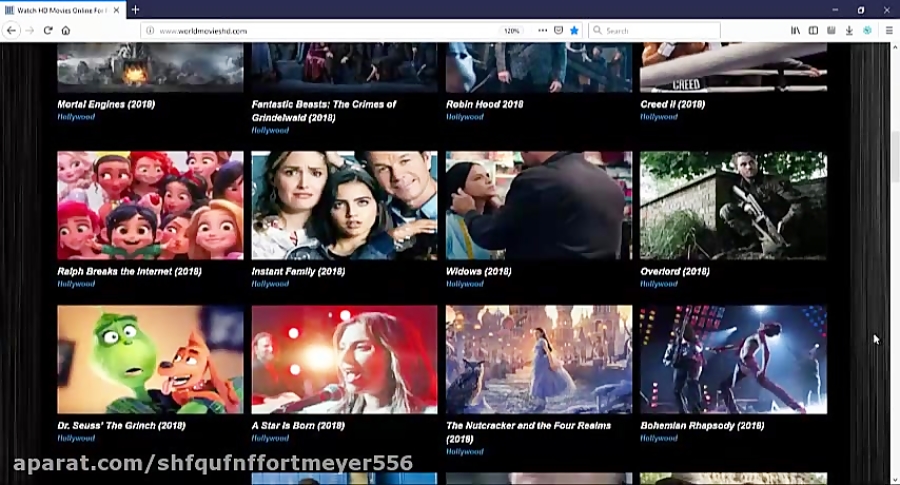Open A Star Is Born (2018) link
The width and height of the screenshot is (900, 485).
click(x=298, y=426)
